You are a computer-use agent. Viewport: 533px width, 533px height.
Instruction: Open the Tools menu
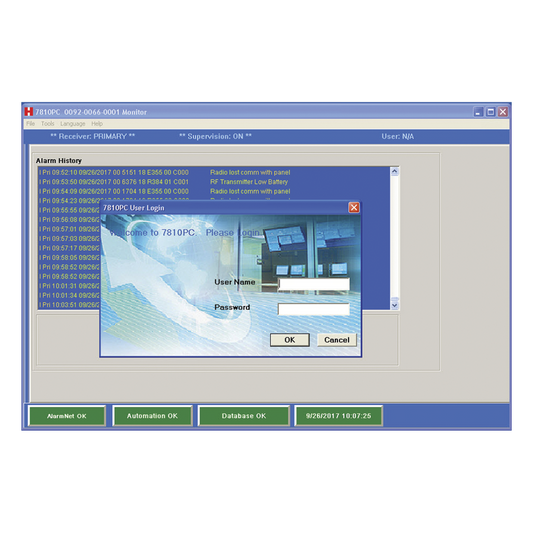pos(48,124)
